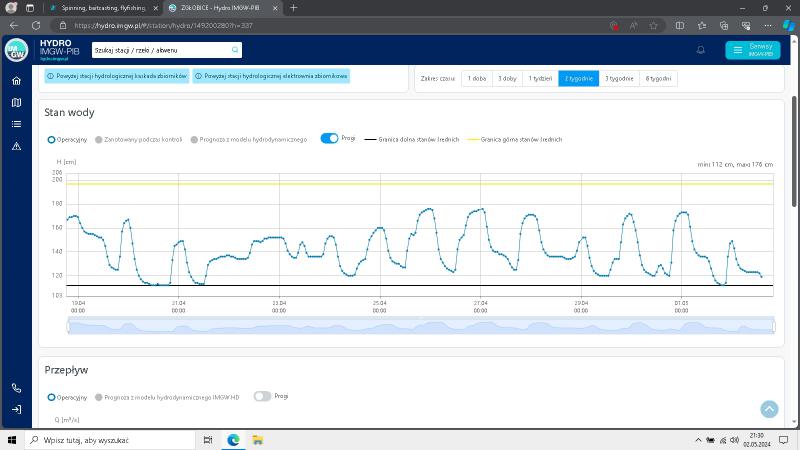This screenshot has height=450, width=800.
Task: Open the Serwisy IMGW-PIB menu
Action: point(753,49)
